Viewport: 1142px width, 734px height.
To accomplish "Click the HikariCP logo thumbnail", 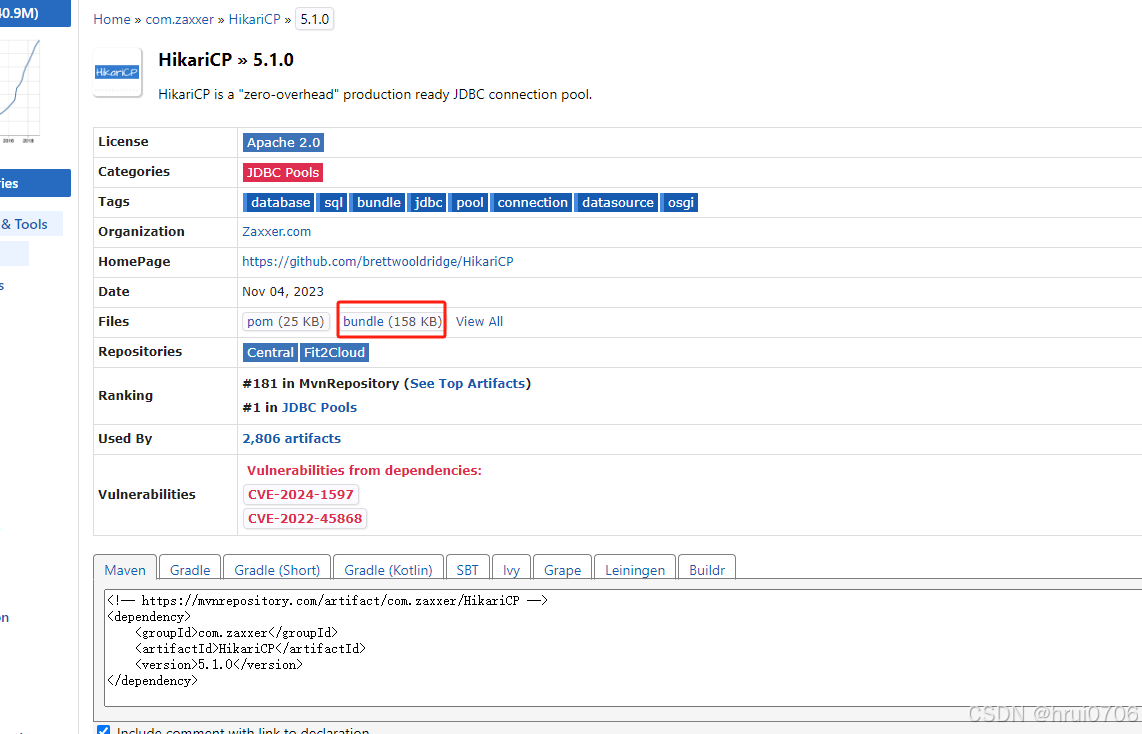I will click(x=117, y=72).
